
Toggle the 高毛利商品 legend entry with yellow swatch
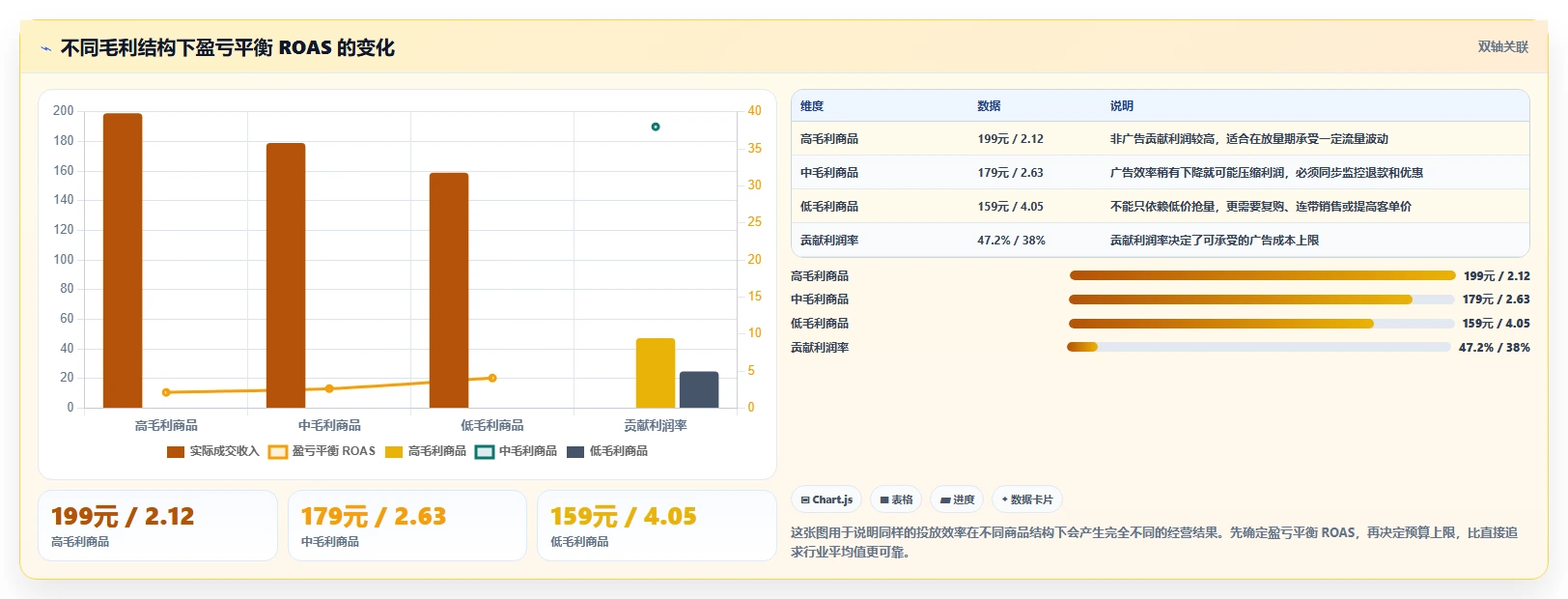(x=426, y=451)
